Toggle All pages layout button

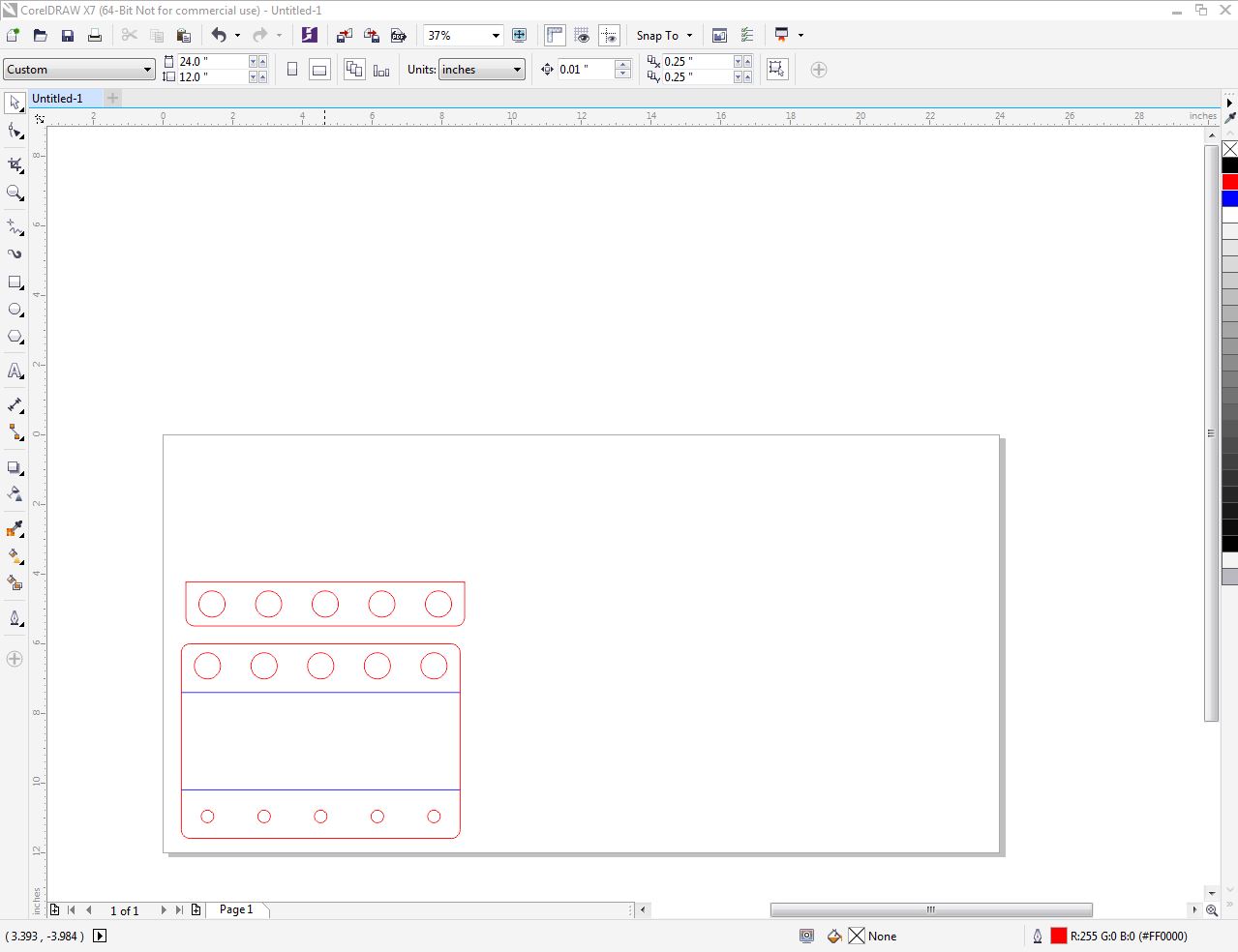pos(354,70)
